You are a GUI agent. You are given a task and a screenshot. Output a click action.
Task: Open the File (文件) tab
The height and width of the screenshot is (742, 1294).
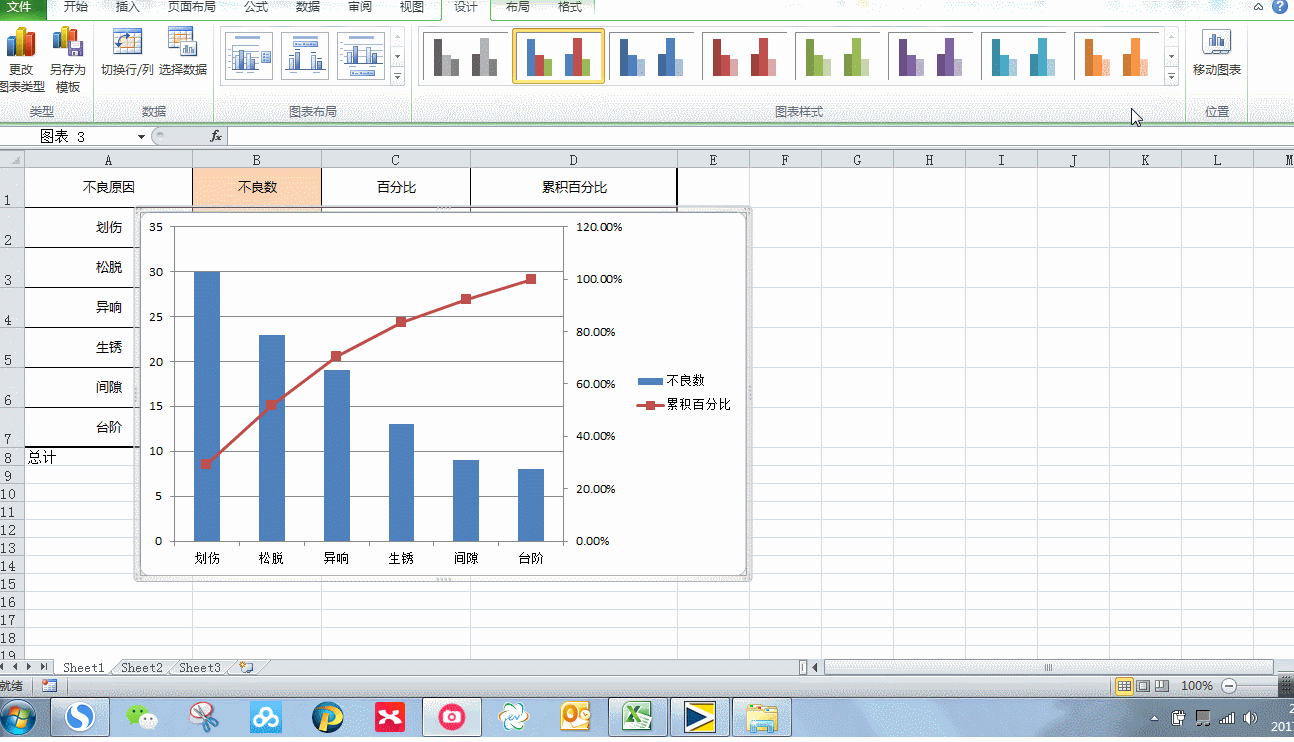click(x=20, y=8)
